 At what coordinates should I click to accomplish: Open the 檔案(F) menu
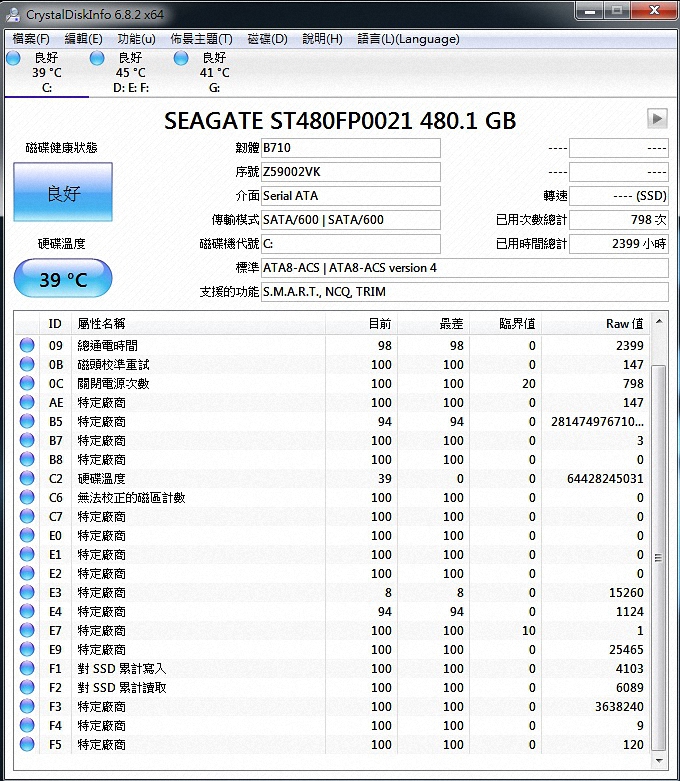pos(31,39)
